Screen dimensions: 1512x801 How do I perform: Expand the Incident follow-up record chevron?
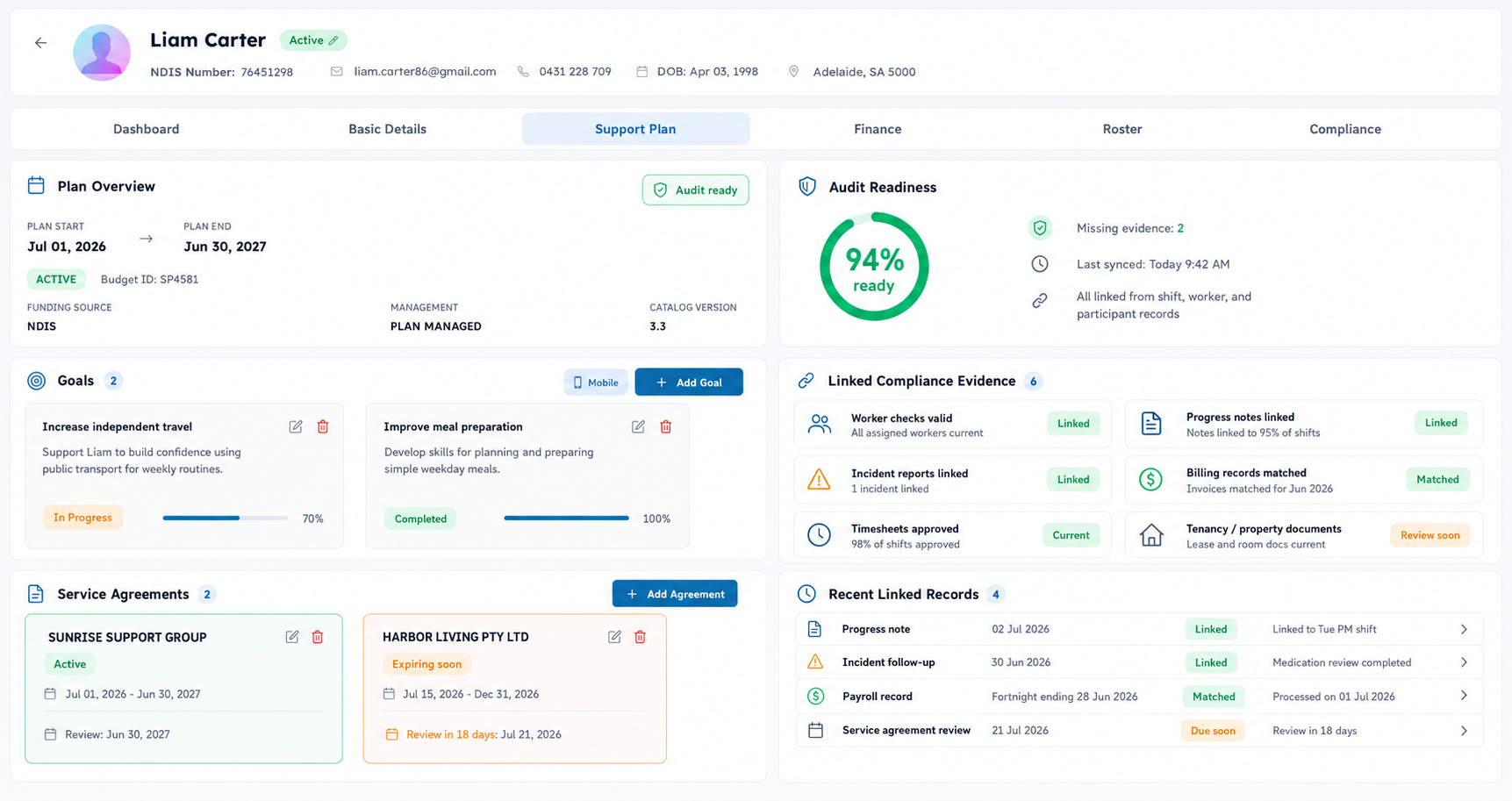tap(1464, 662)
